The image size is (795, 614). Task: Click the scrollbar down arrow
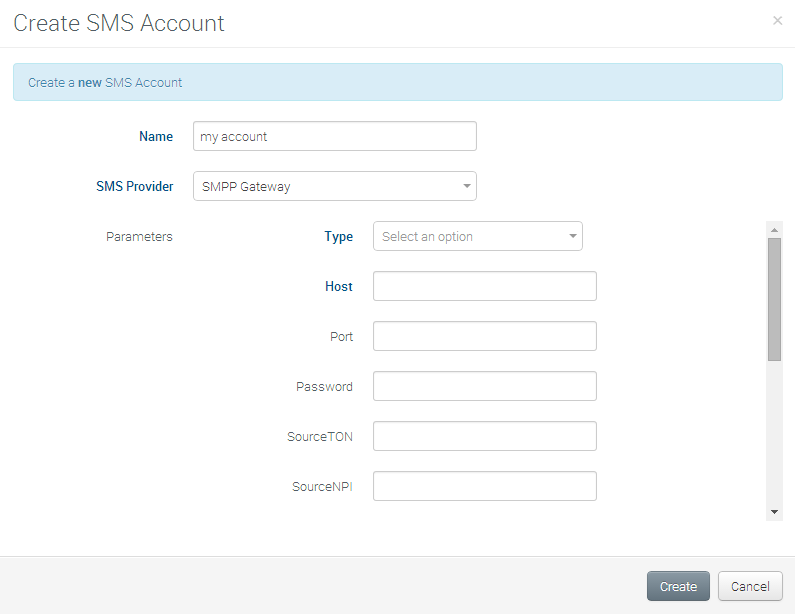coord(774,511)
